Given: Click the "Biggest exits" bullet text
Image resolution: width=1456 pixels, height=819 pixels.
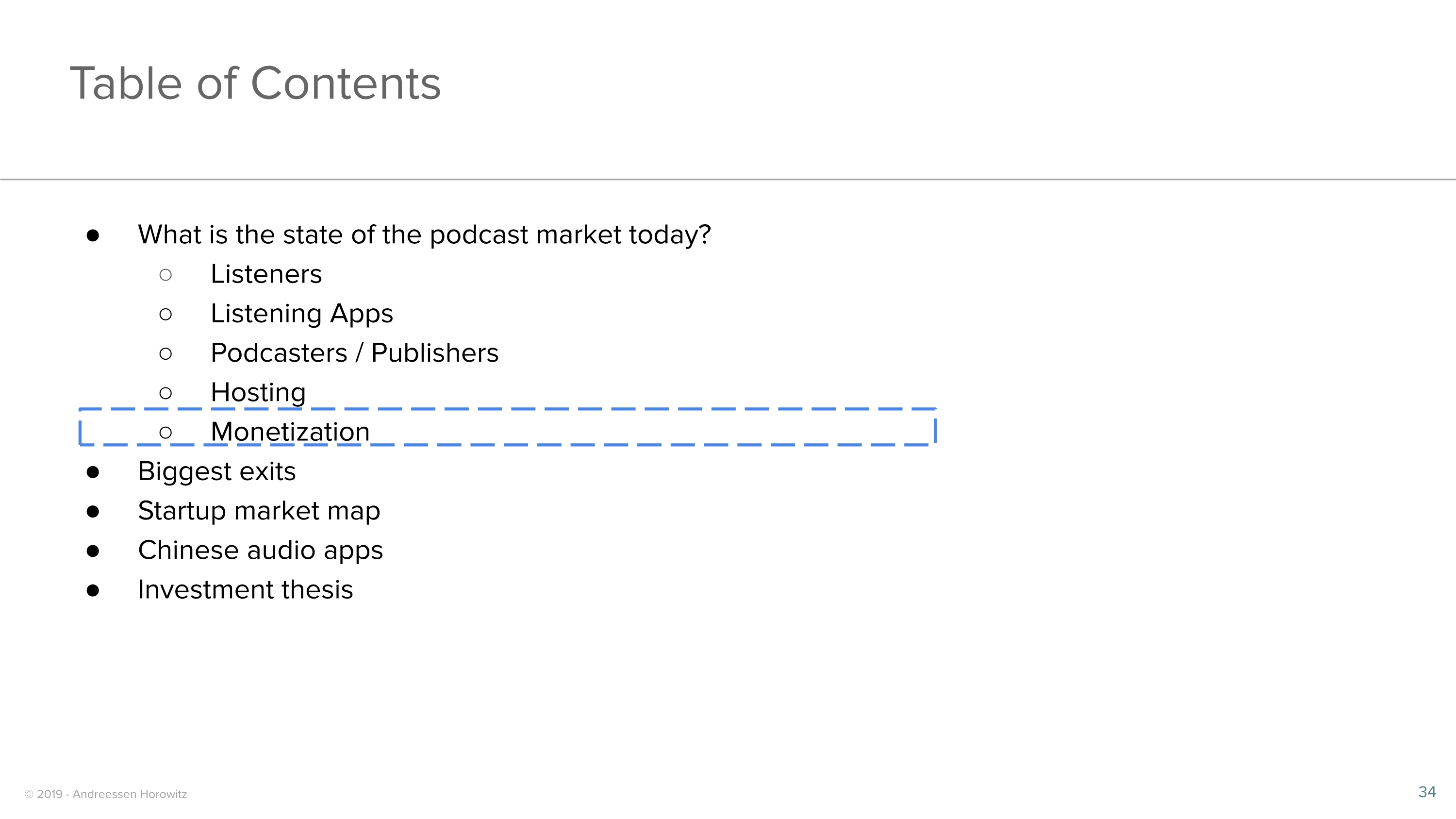Looking at the screenshot, I should tap(216, 471).
